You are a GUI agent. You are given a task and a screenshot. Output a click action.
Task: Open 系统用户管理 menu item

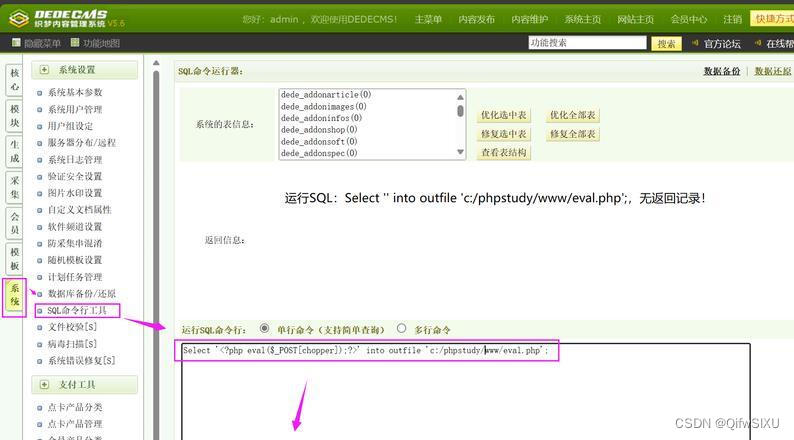pos(75,109)
